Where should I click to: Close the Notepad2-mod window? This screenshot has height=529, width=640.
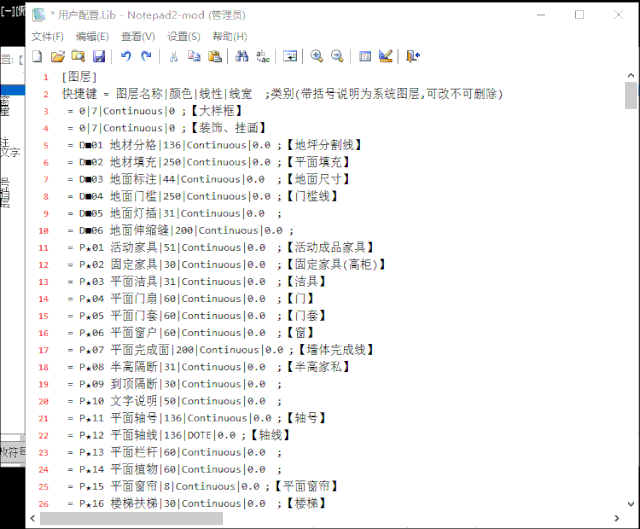click(x=618, y=15)
